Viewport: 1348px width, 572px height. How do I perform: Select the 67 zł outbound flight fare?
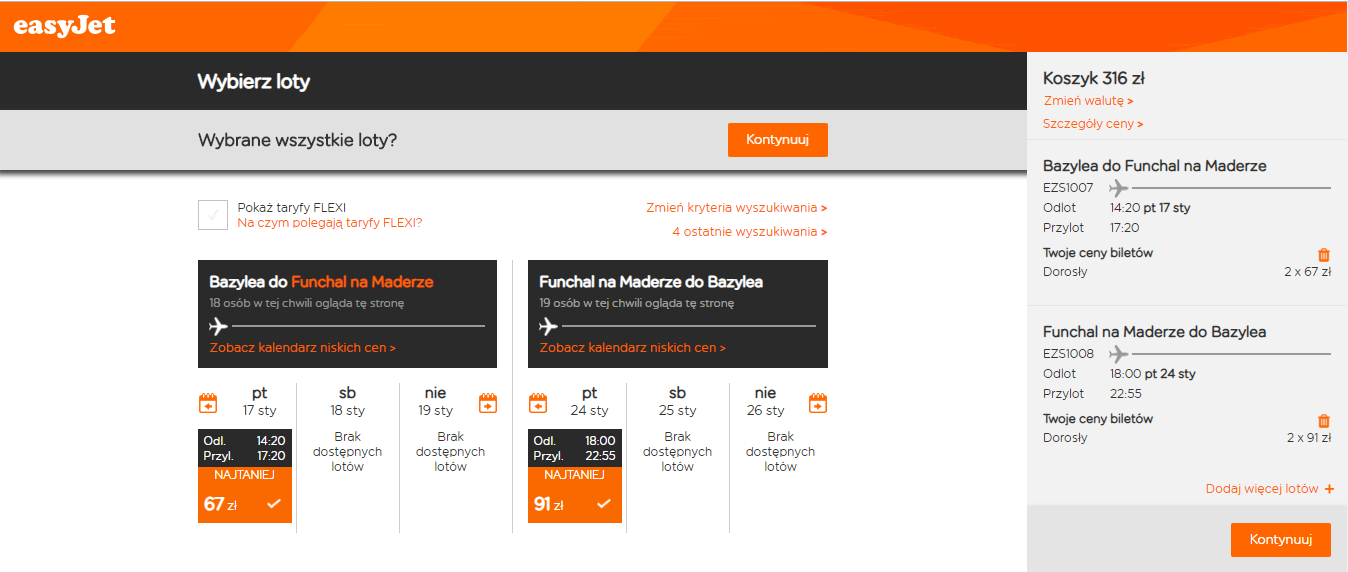point(245,476)
